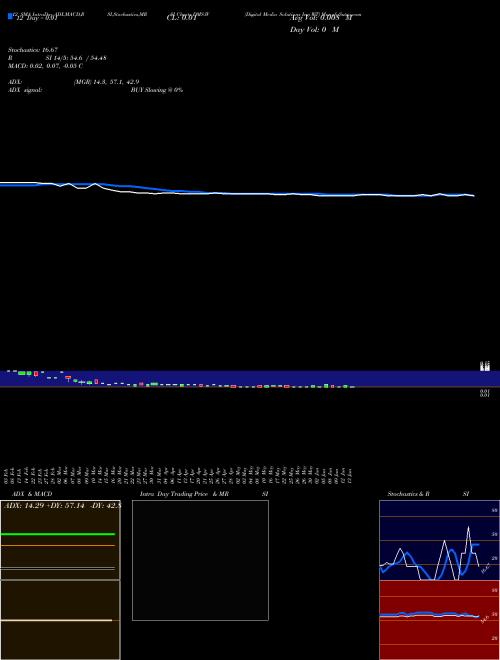Click the blue RSI line in red panel
The height and width of the screenshot is (660, 500).
tap(429, 614)
